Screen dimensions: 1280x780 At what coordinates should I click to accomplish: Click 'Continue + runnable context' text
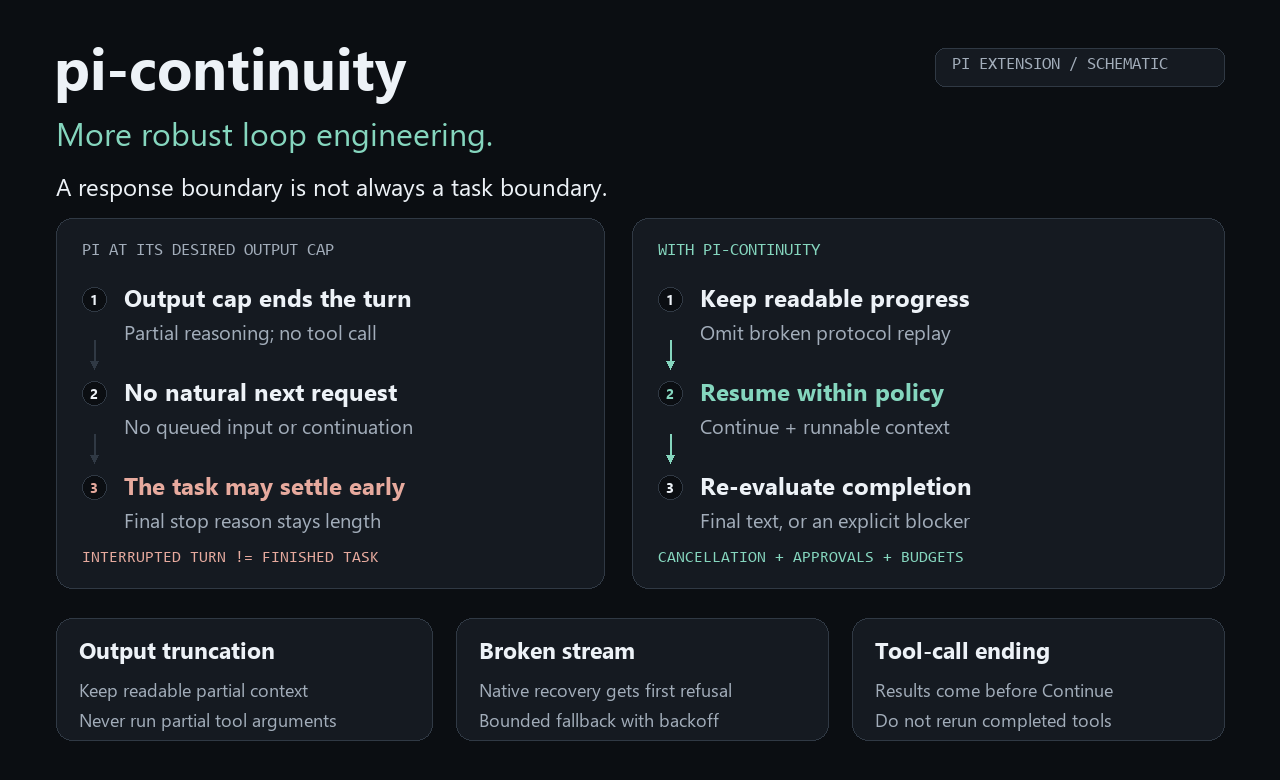(824, 427)
